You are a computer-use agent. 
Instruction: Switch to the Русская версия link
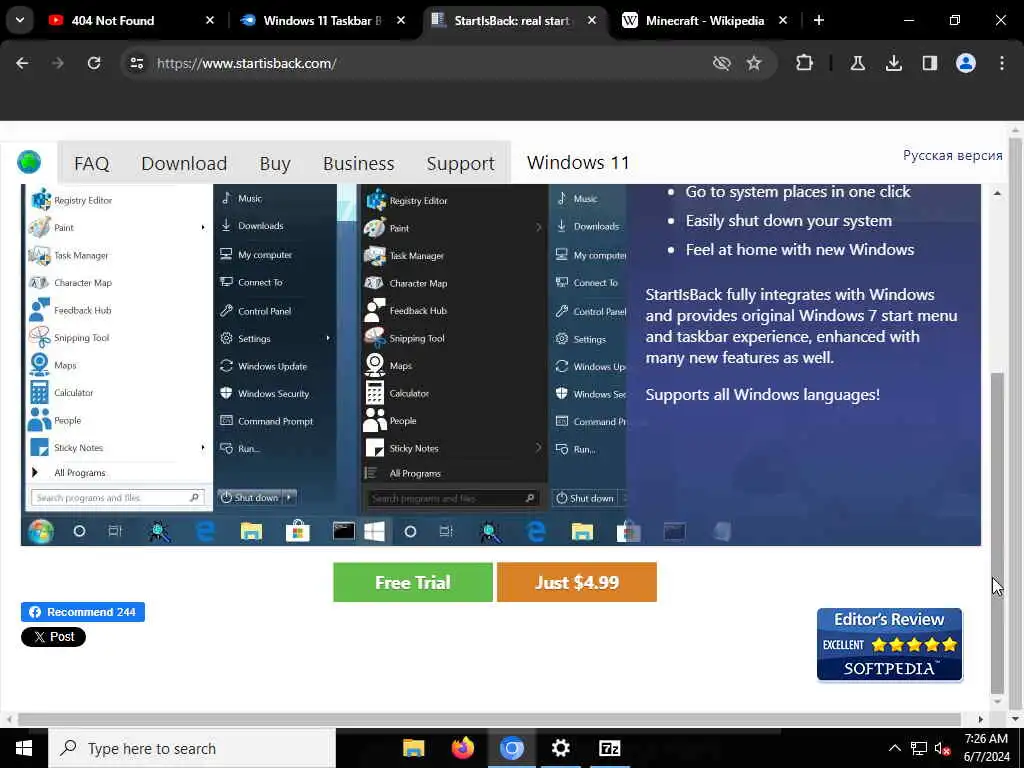click(x=952, y=155)
